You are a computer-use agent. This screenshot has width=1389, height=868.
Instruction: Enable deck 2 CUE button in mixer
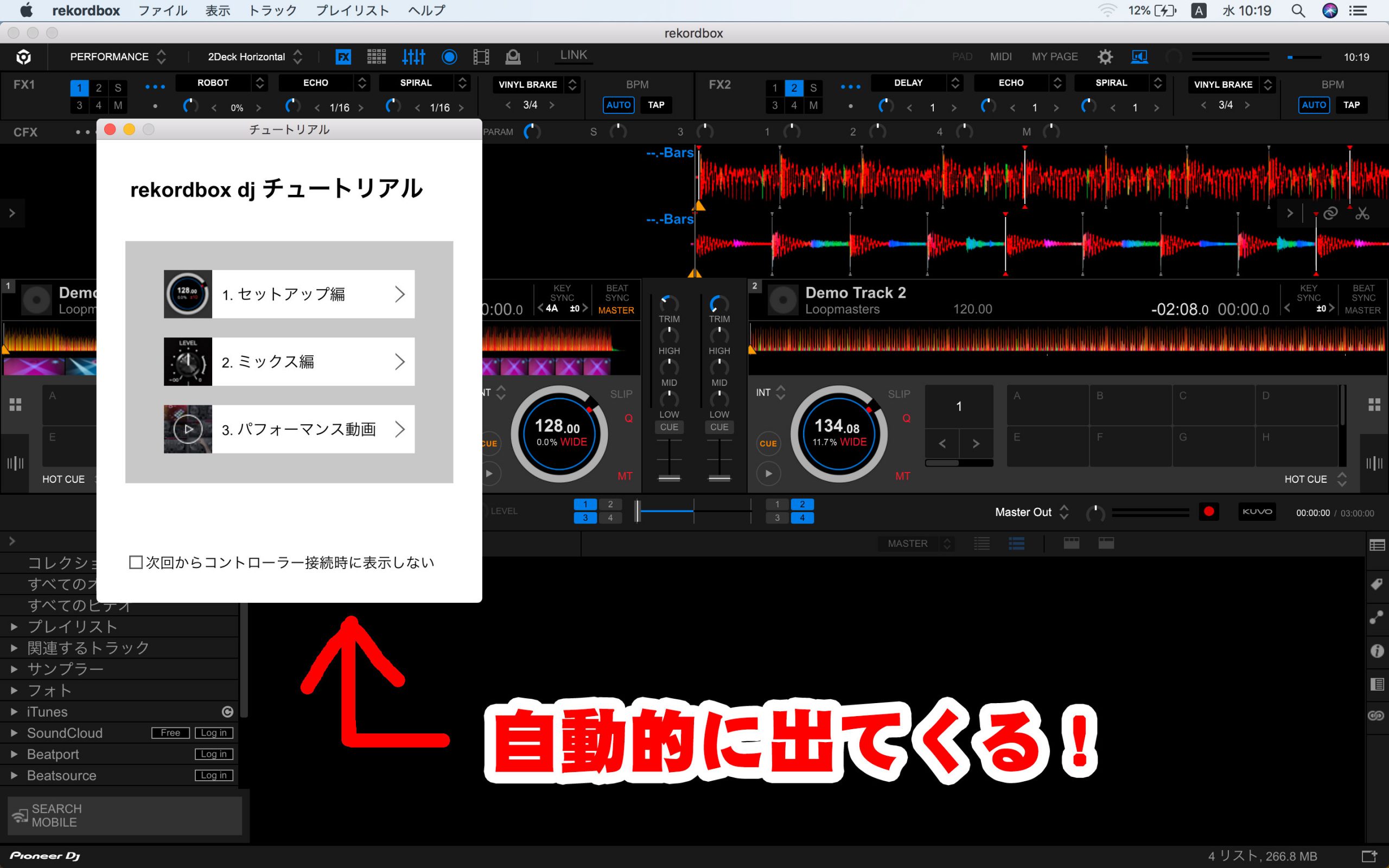(718, 427)
